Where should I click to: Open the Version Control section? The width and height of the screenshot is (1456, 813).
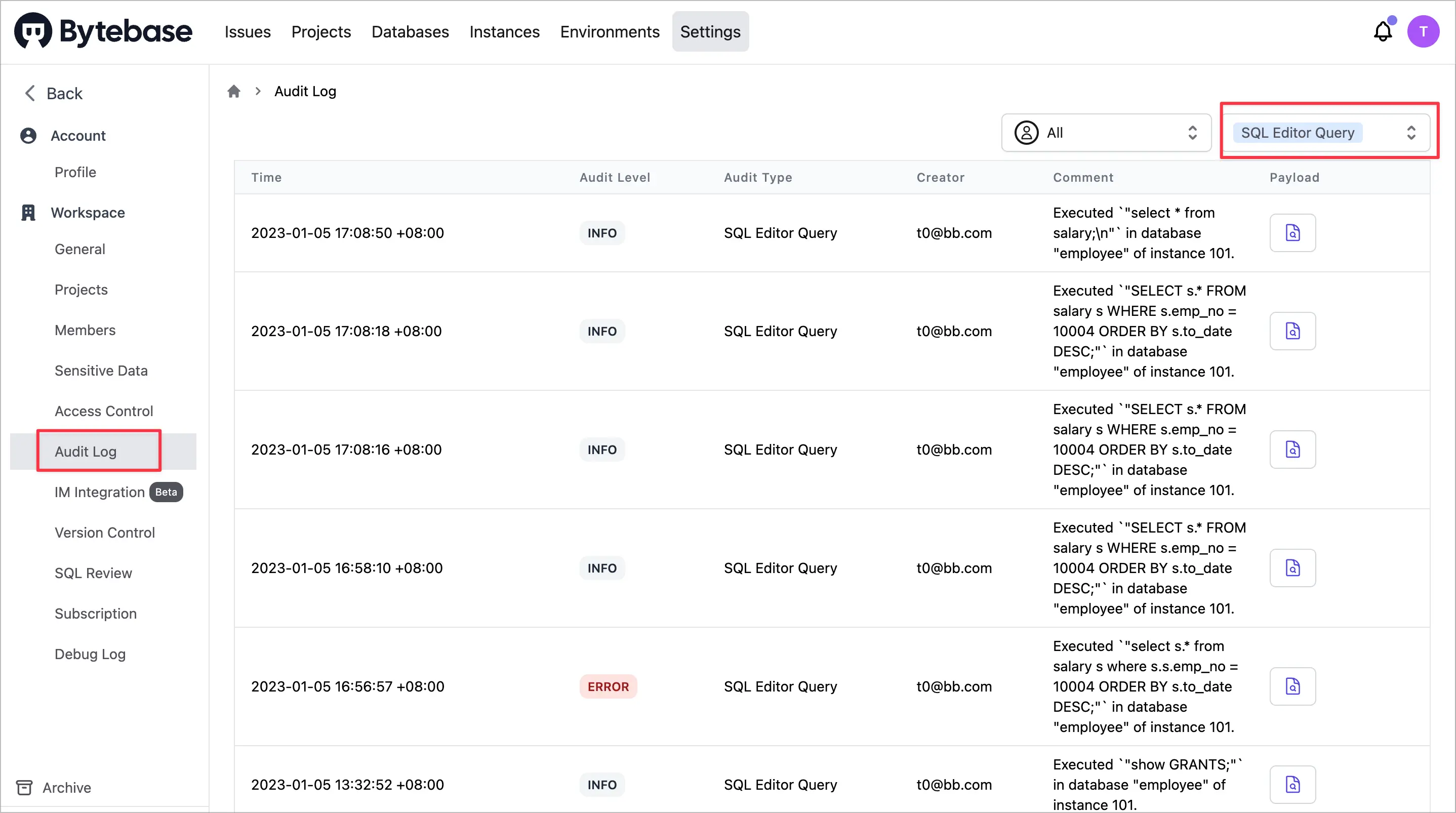[105, 532]
